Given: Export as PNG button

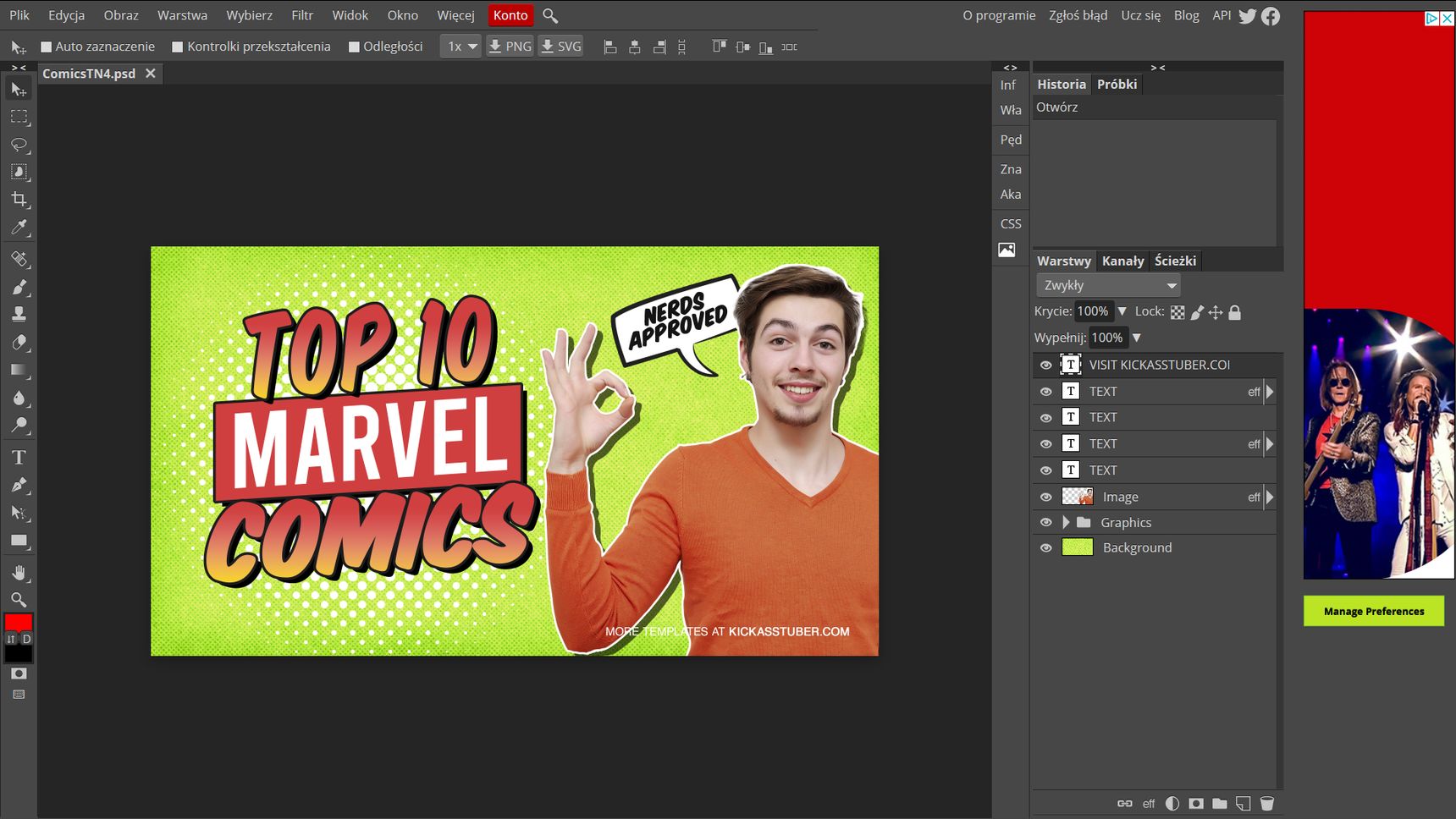Looking at the screenshot, I should pyautogui.click(x=510, y=47).
